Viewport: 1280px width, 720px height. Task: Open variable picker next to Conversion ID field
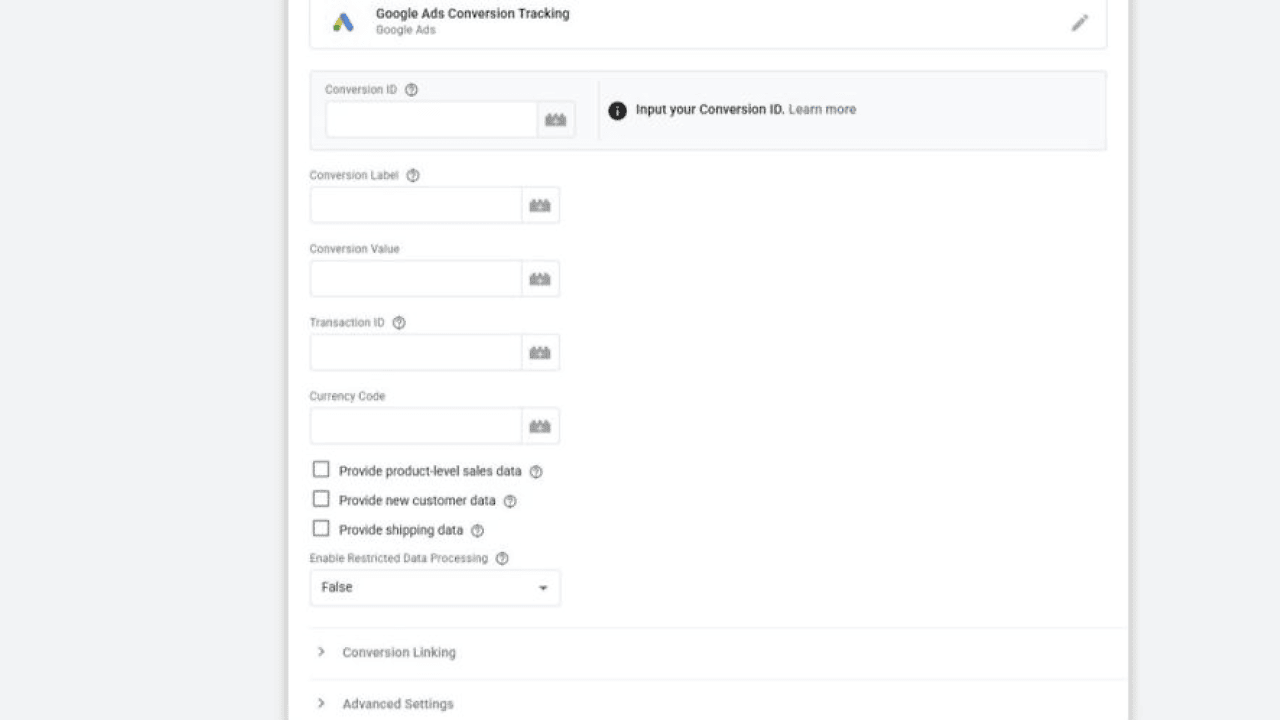click(556, 120)
